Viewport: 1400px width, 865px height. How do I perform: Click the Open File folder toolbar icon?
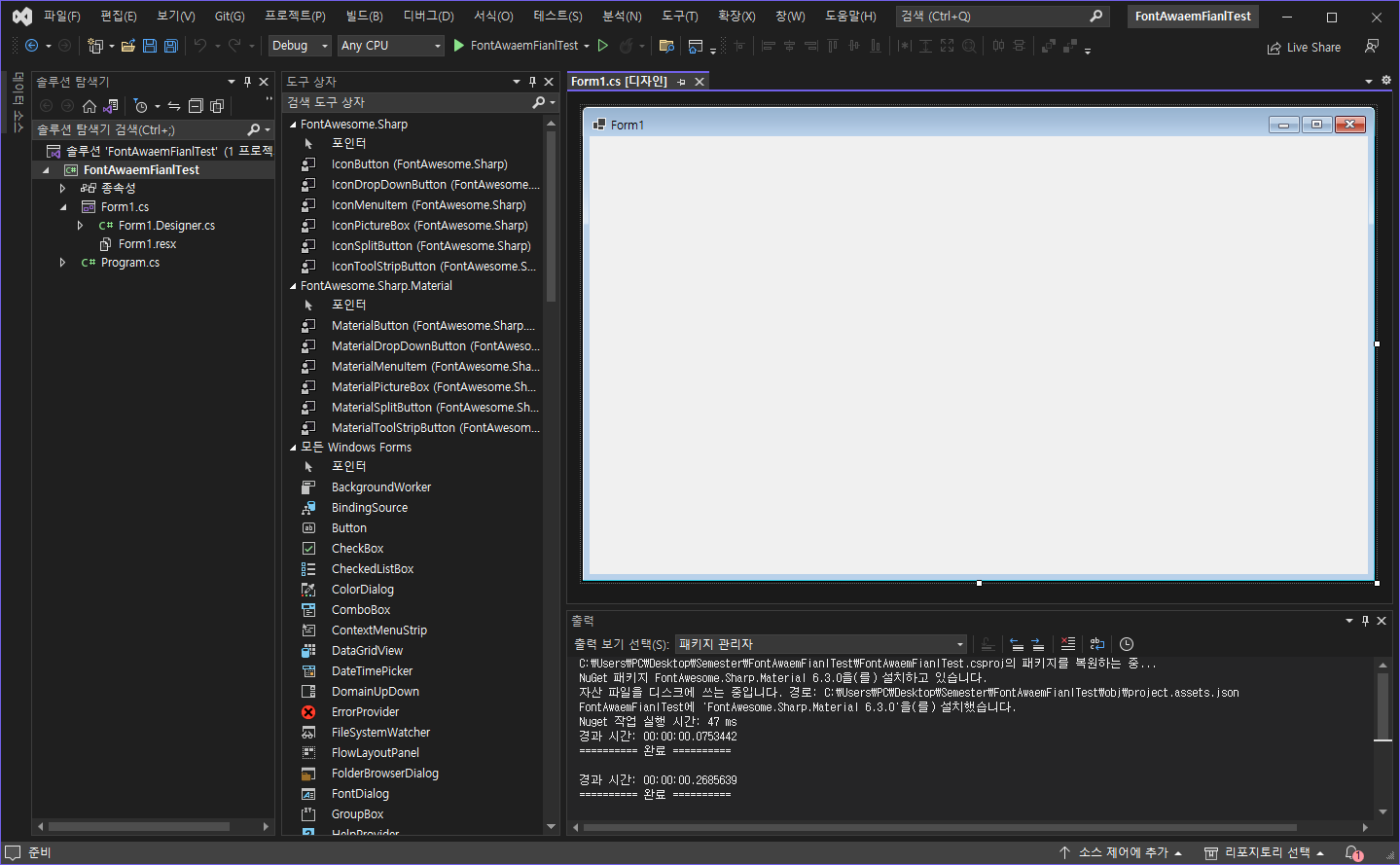[127, 46]
